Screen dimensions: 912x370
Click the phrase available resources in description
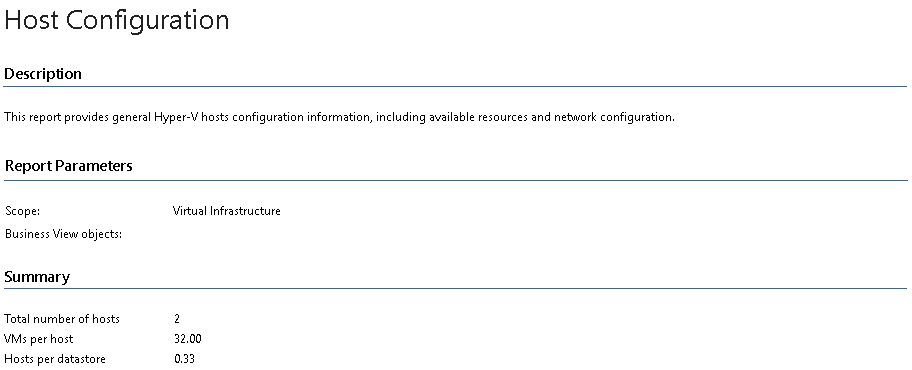pyautogui.click(x=480, y=117)
